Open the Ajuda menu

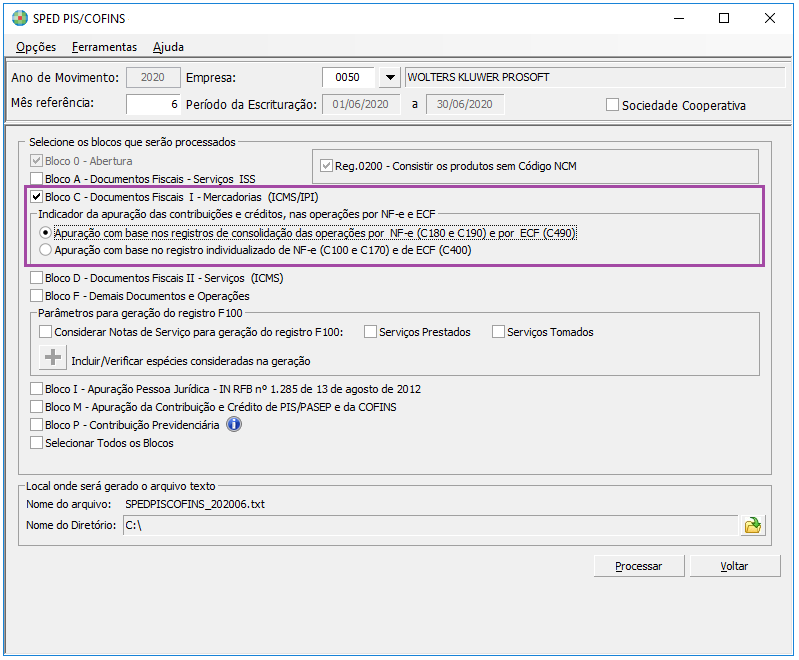coord(168,47)
